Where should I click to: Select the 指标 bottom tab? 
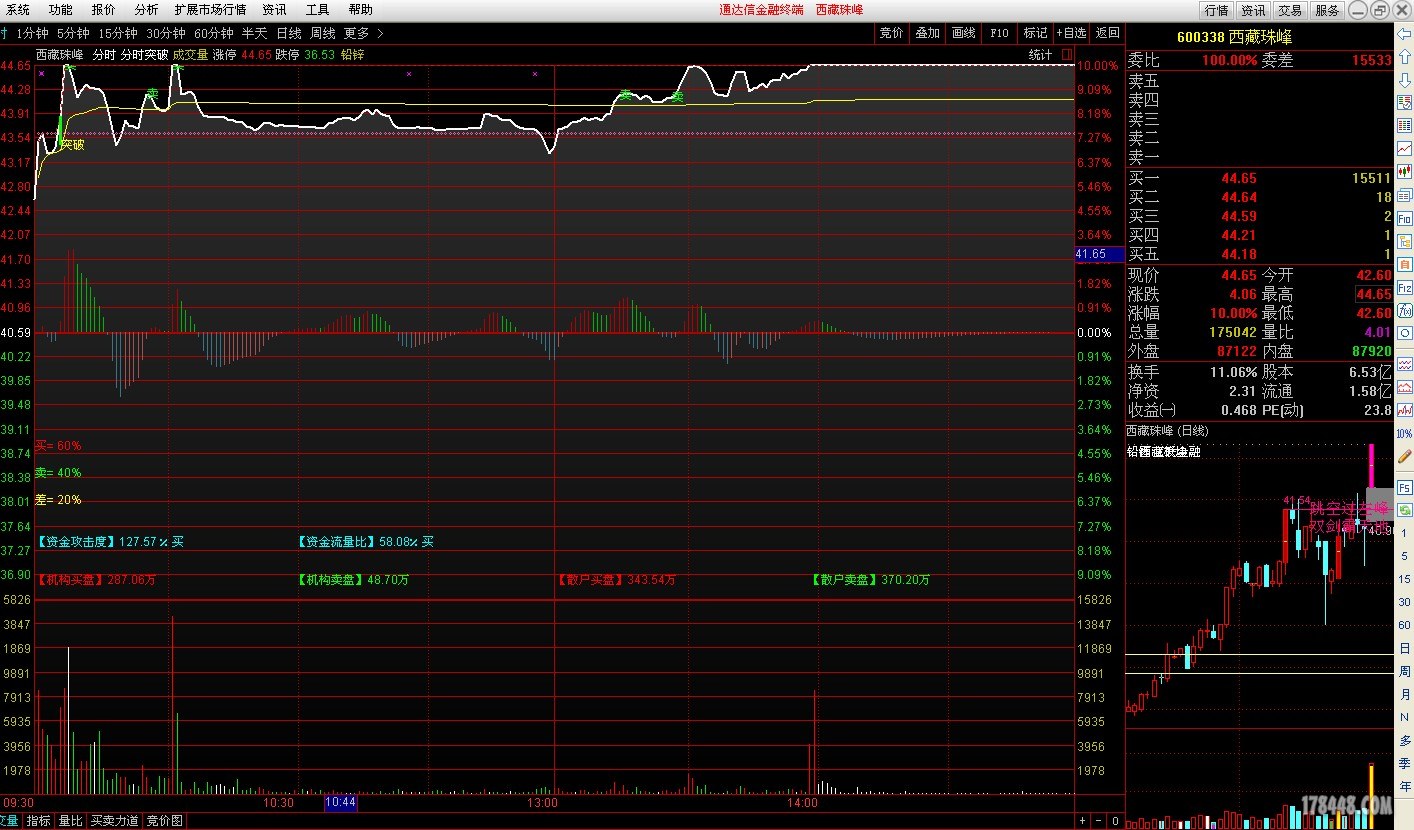tap(38, 821)
